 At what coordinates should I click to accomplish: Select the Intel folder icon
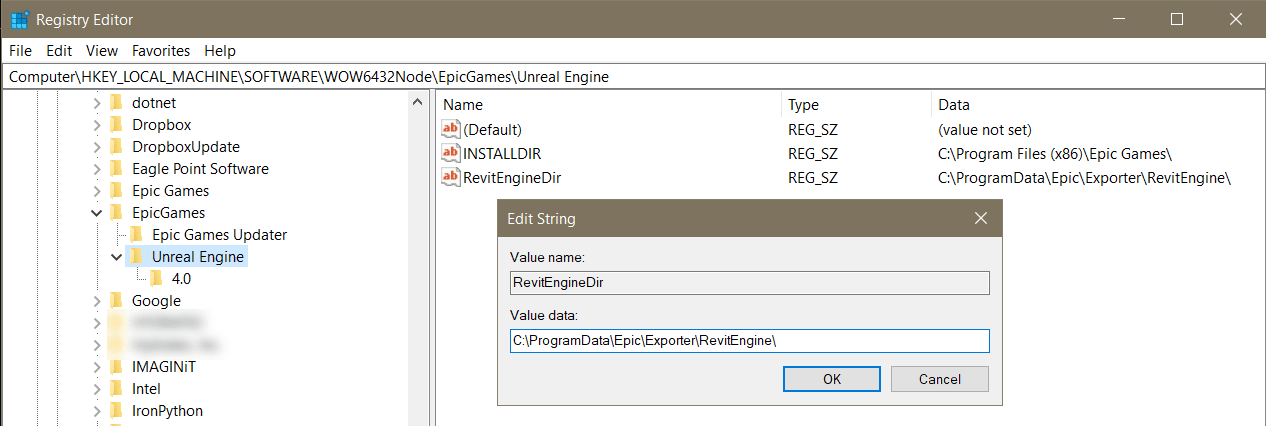point(116,389)
